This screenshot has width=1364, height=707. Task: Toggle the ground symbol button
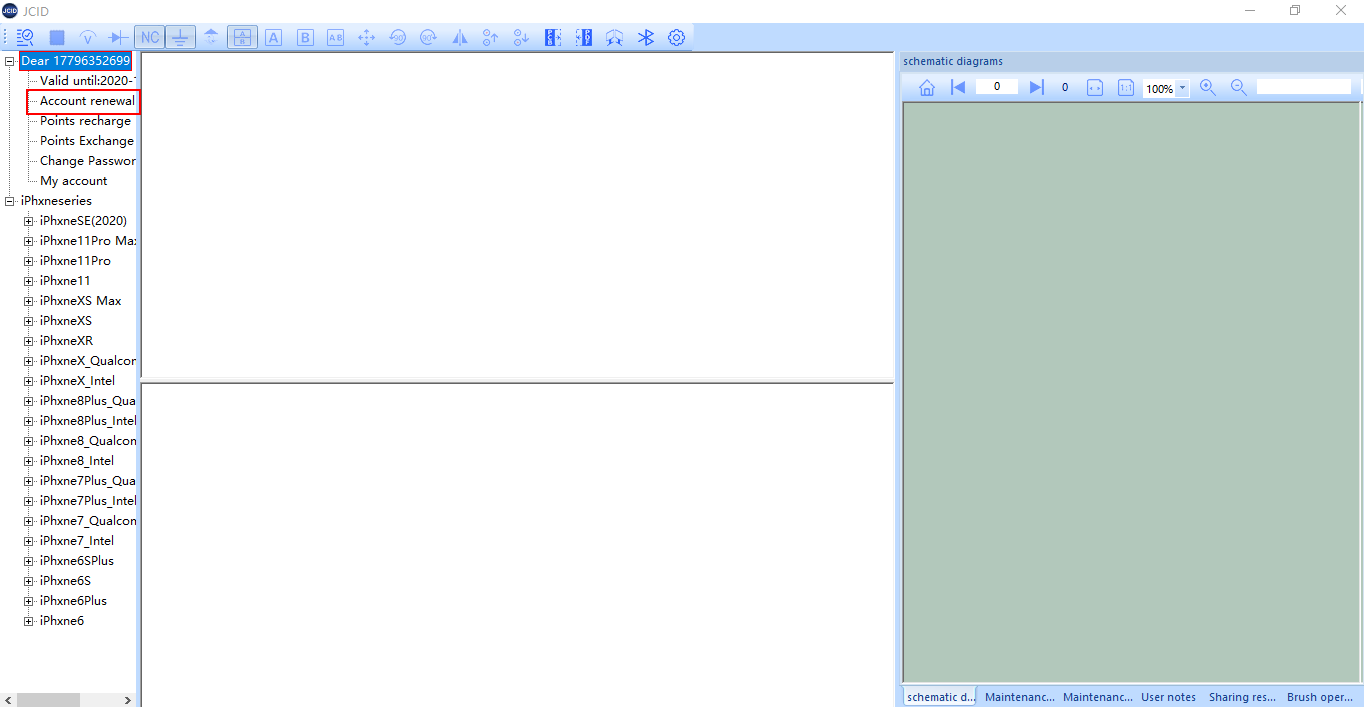180,38
